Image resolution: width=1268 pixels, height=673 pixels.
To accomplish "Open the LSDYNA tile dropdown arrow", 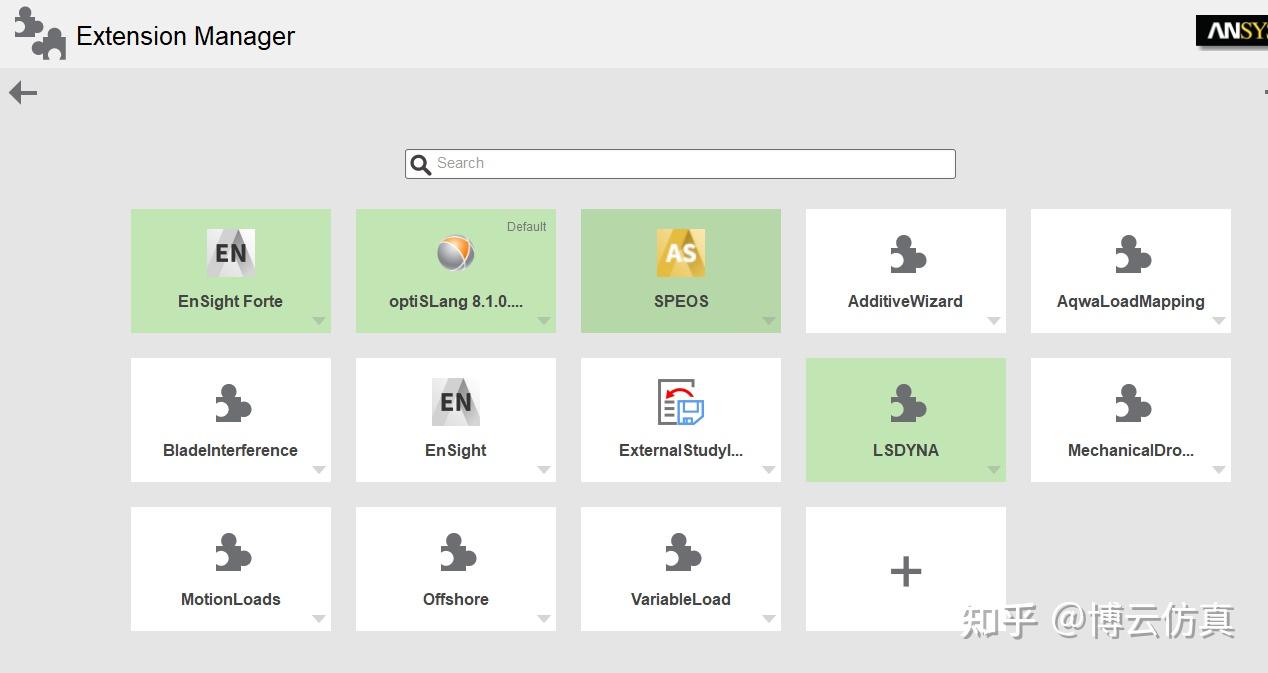I will tap(993, 470).
